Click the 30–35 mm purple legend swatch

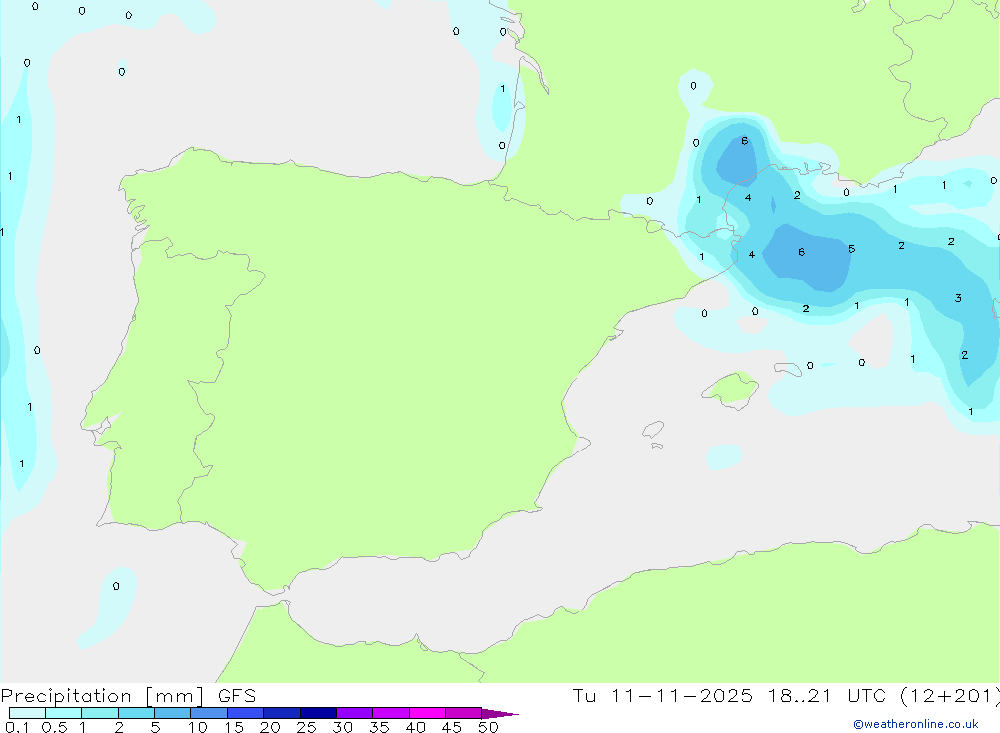click(355, 713)
